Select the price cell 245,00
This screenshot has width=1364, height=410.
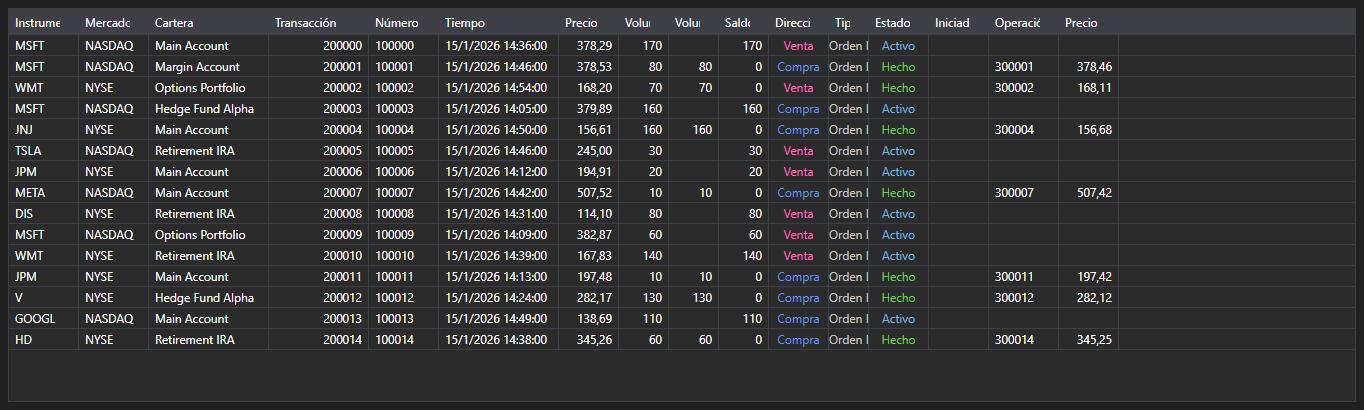[x=588, y=151]
